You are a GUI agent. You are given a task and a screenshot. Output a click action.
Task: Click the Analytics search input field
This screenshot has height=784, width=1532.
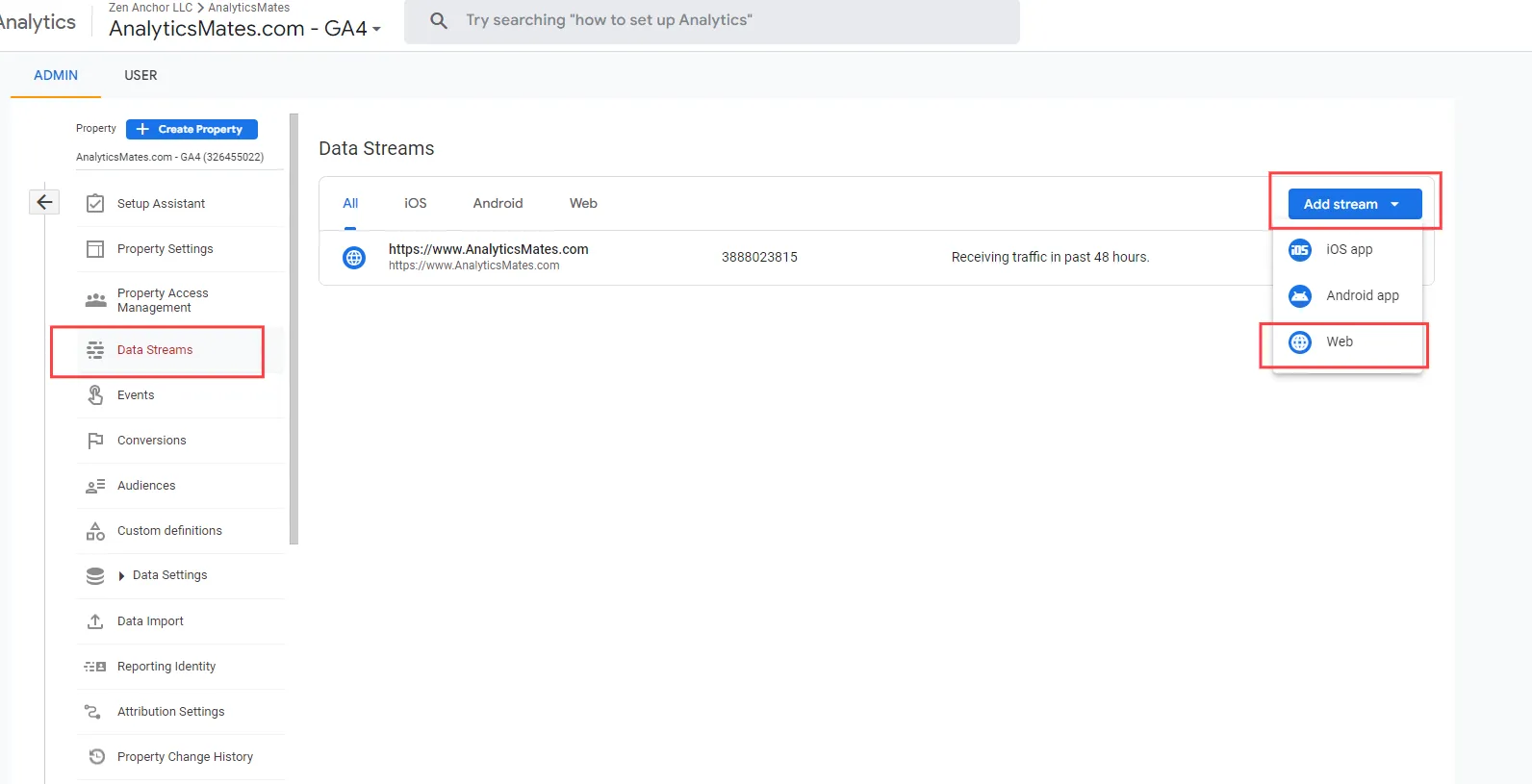tap(712, 20)
